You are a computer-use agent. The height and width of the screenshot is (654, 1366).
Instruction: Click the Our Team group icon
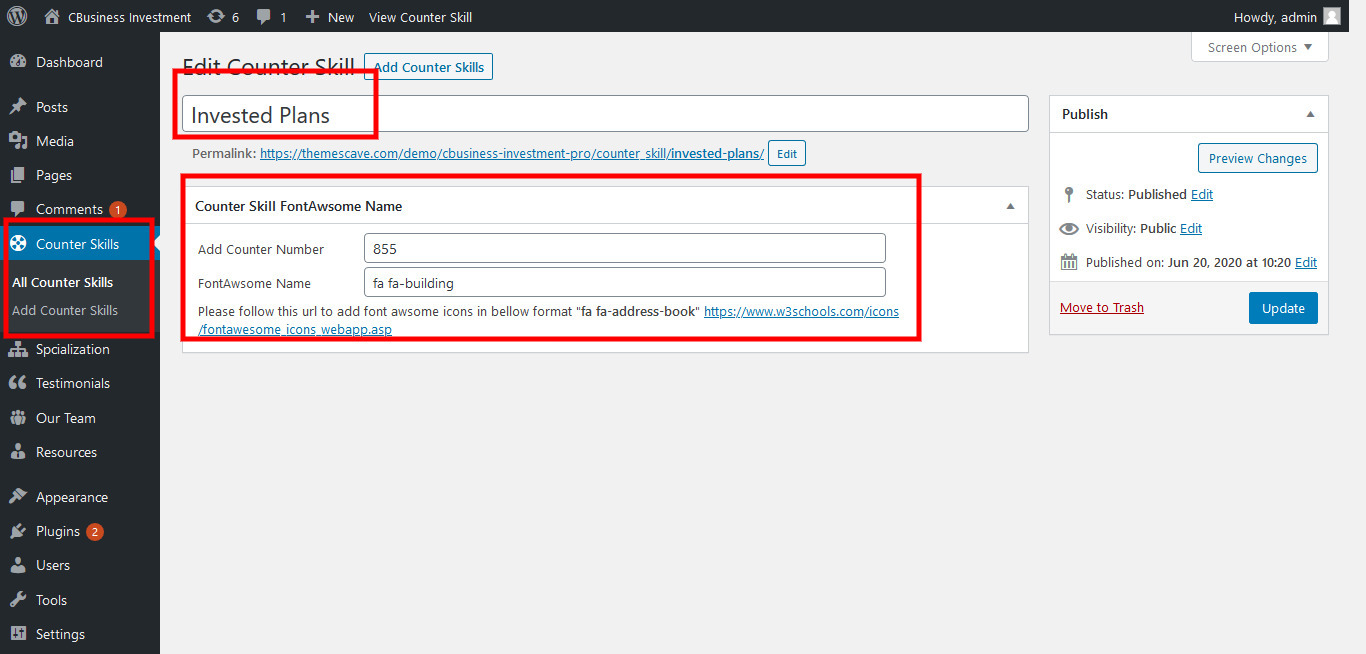[x=18, y=418]
